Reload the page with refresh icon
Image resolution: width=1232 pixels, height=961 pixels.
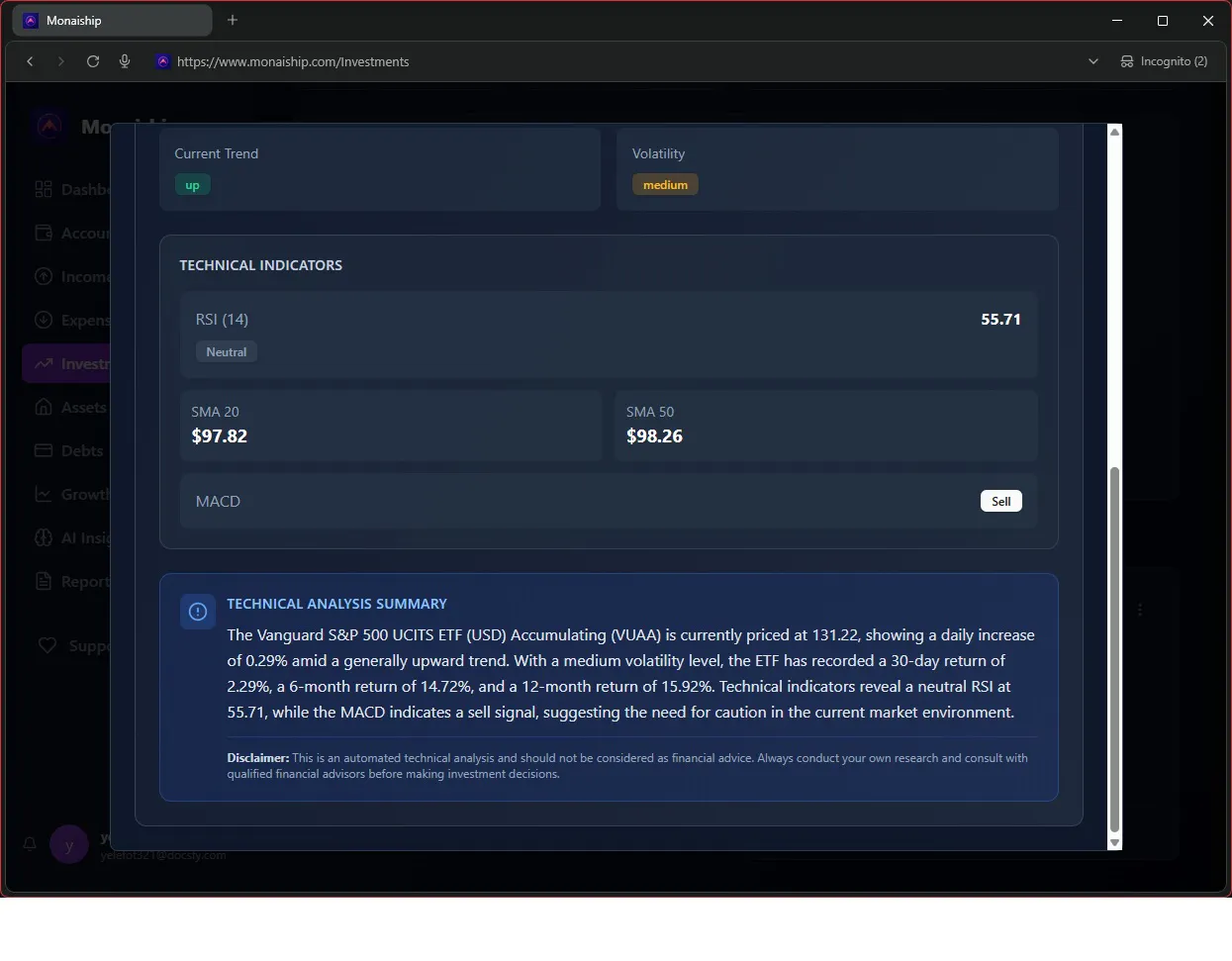93,61
